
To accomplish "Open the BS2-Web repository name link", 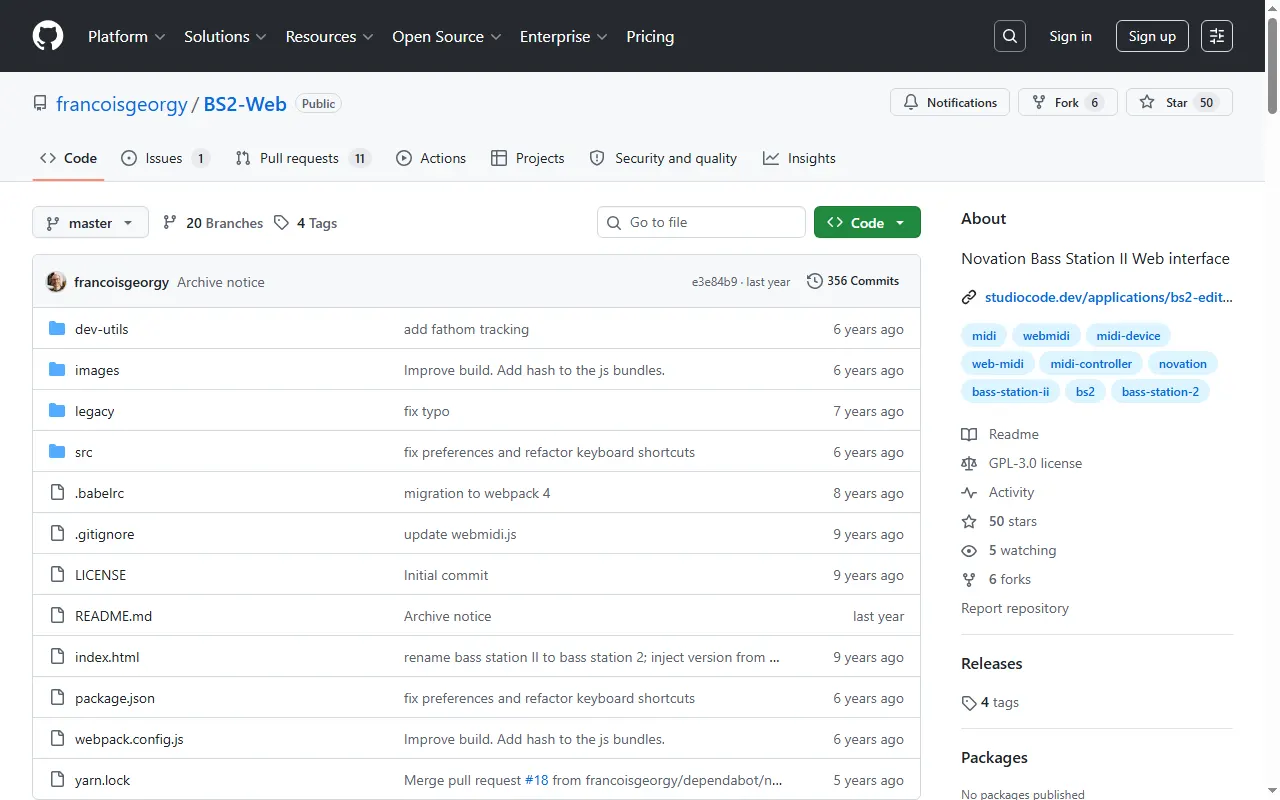I will pos(245,104).
